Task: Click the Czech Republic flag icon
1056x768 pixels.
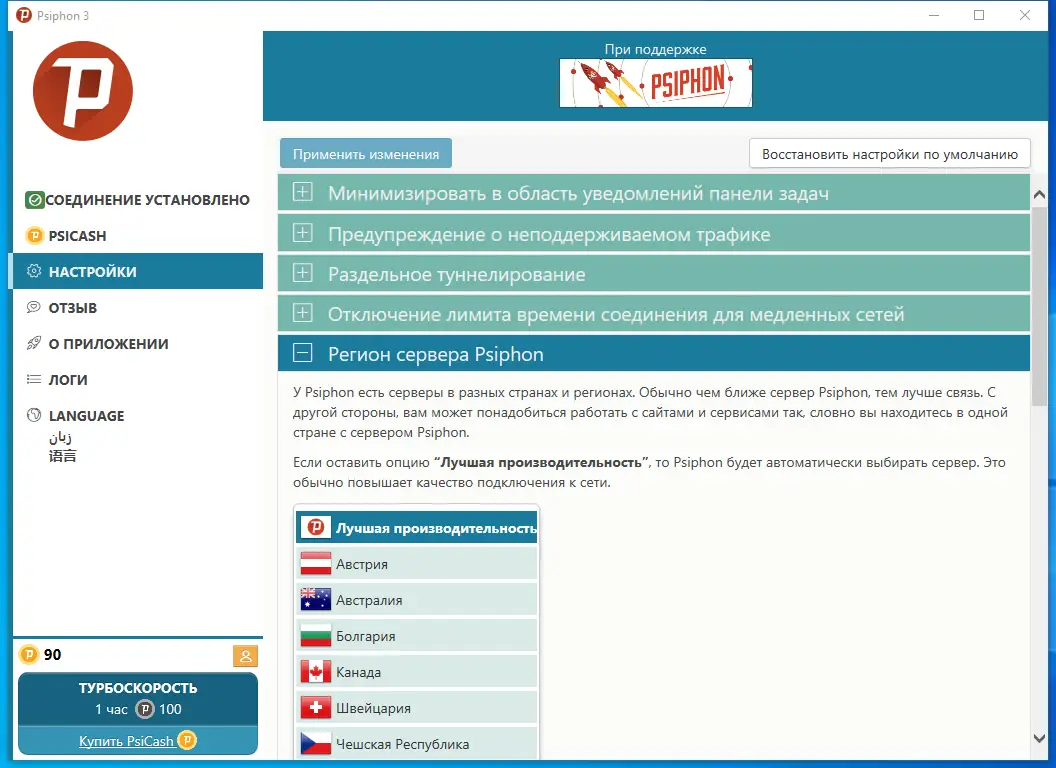Action: [316, 744]
